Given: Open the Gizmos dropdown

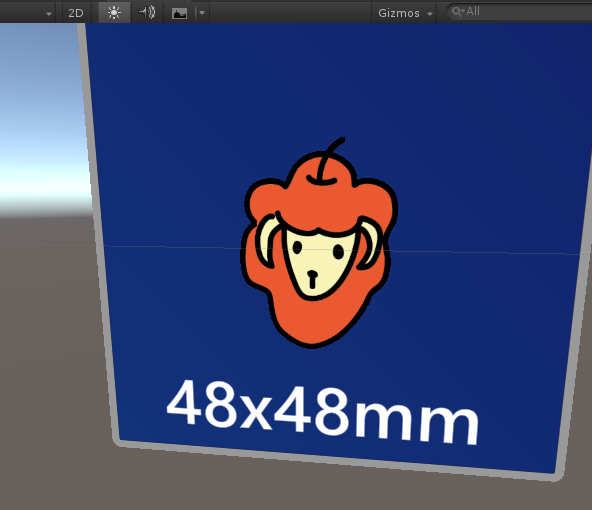Looking at the screenshot, I should [405, 13].
